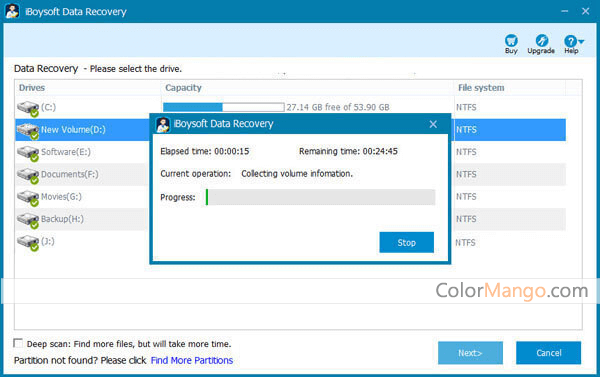600x377 pixels.
Task: Click the Buy shopping cart icon
Action: [x=511, y=41]
